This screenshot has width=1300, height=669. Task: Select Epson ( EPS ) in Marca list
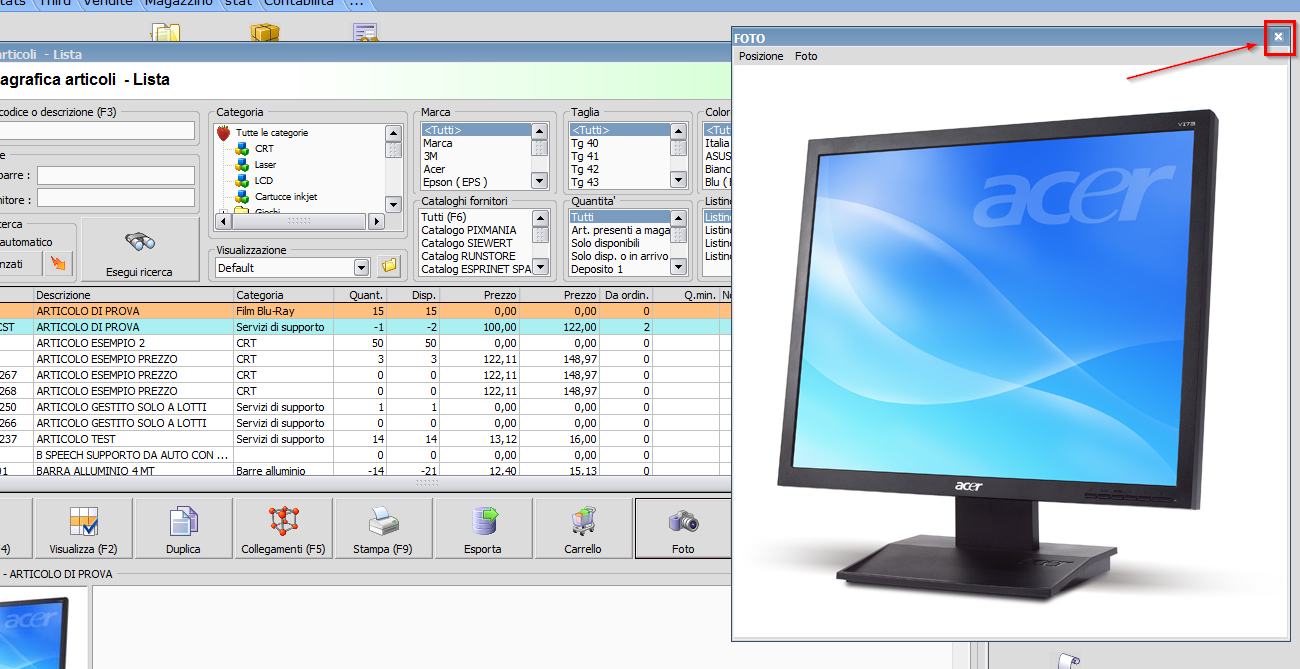coord(476,182)
